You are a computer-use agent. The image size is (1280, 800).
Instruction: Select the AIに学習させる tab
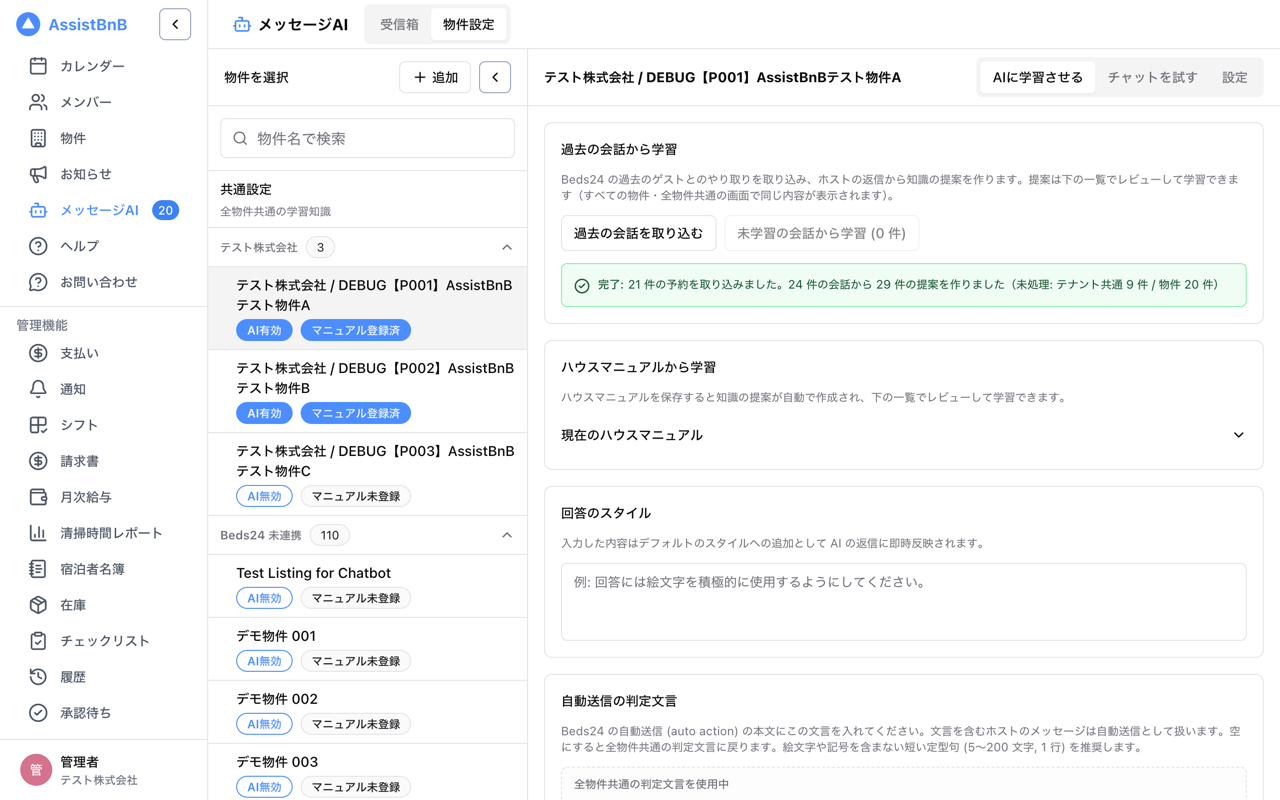click(x=1037, y=77)
